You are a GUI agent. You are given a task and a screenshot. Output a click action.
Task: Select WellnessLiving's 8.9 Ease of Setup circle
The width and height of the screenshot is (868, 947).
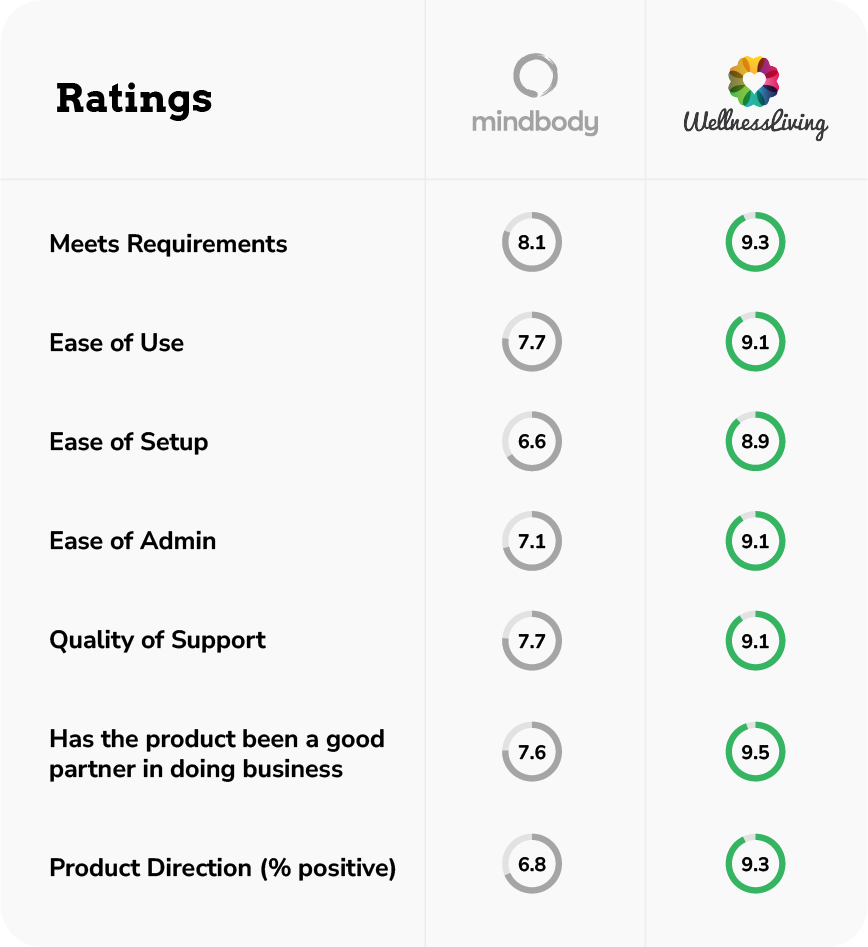(756, 441)
